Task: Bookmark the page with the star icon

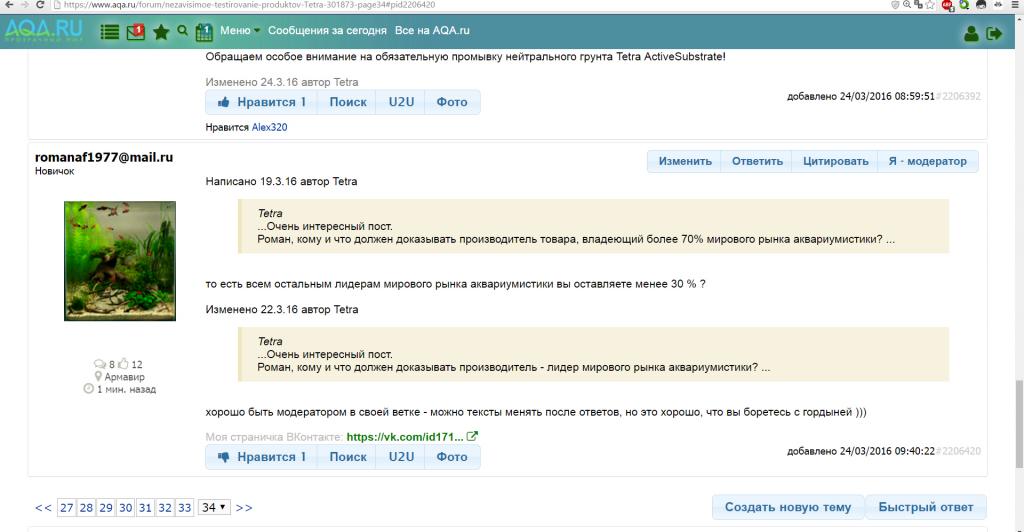Action: [x=930, y=5]
